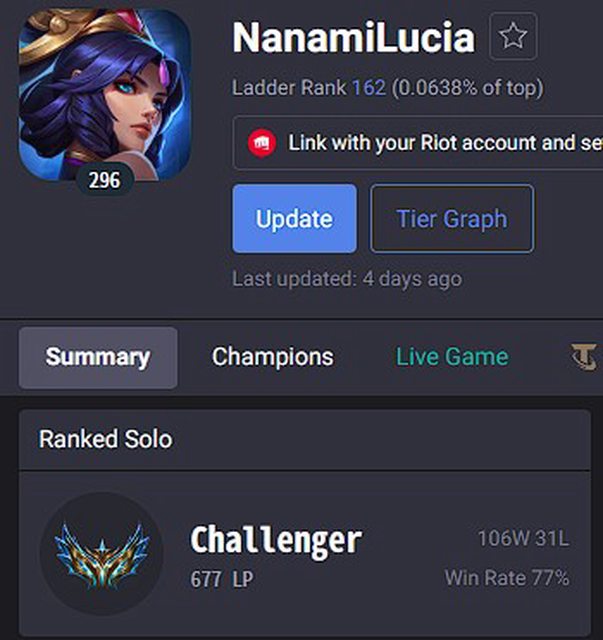Viewport: 603px width, 640px height.
Task: Switch to the Summary tab
Action: pos(98,357)
